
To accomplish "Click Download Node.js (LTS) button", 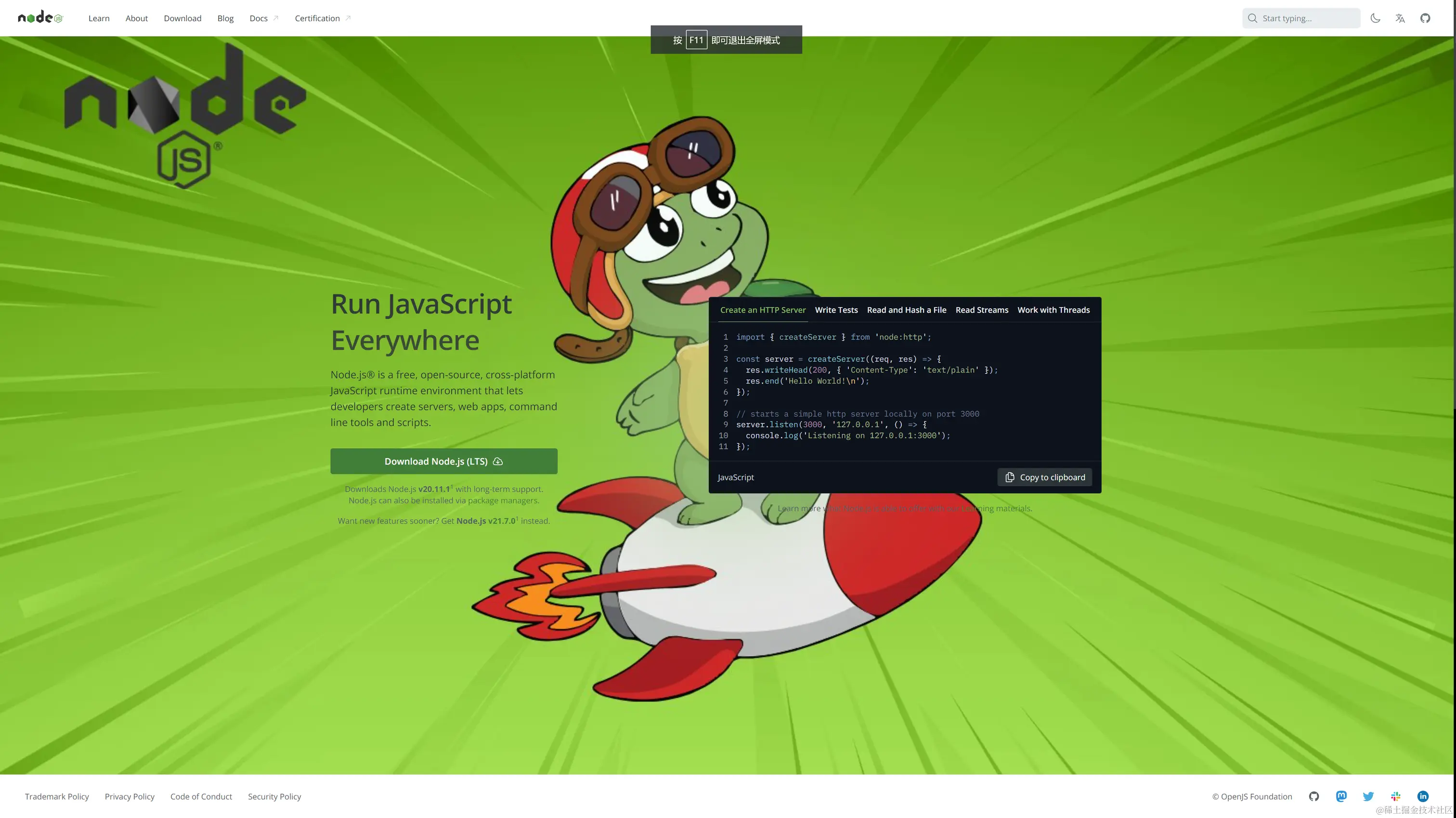I will (444, 461).
